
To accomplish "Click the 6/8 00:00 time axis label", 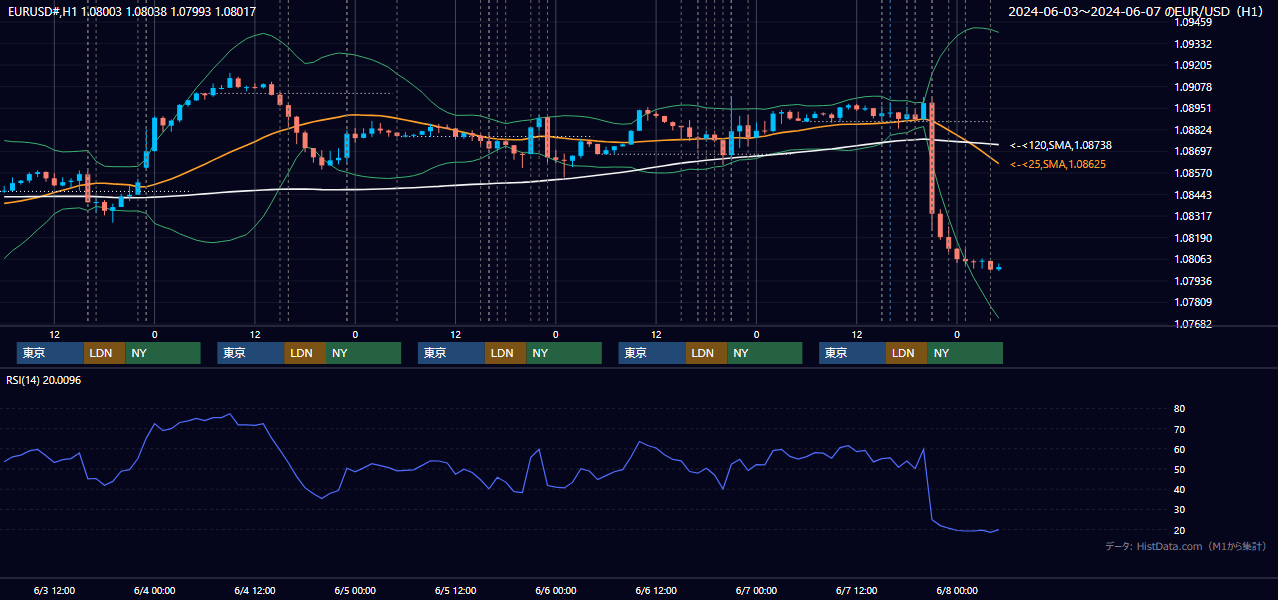I will (x=957, y=590).
